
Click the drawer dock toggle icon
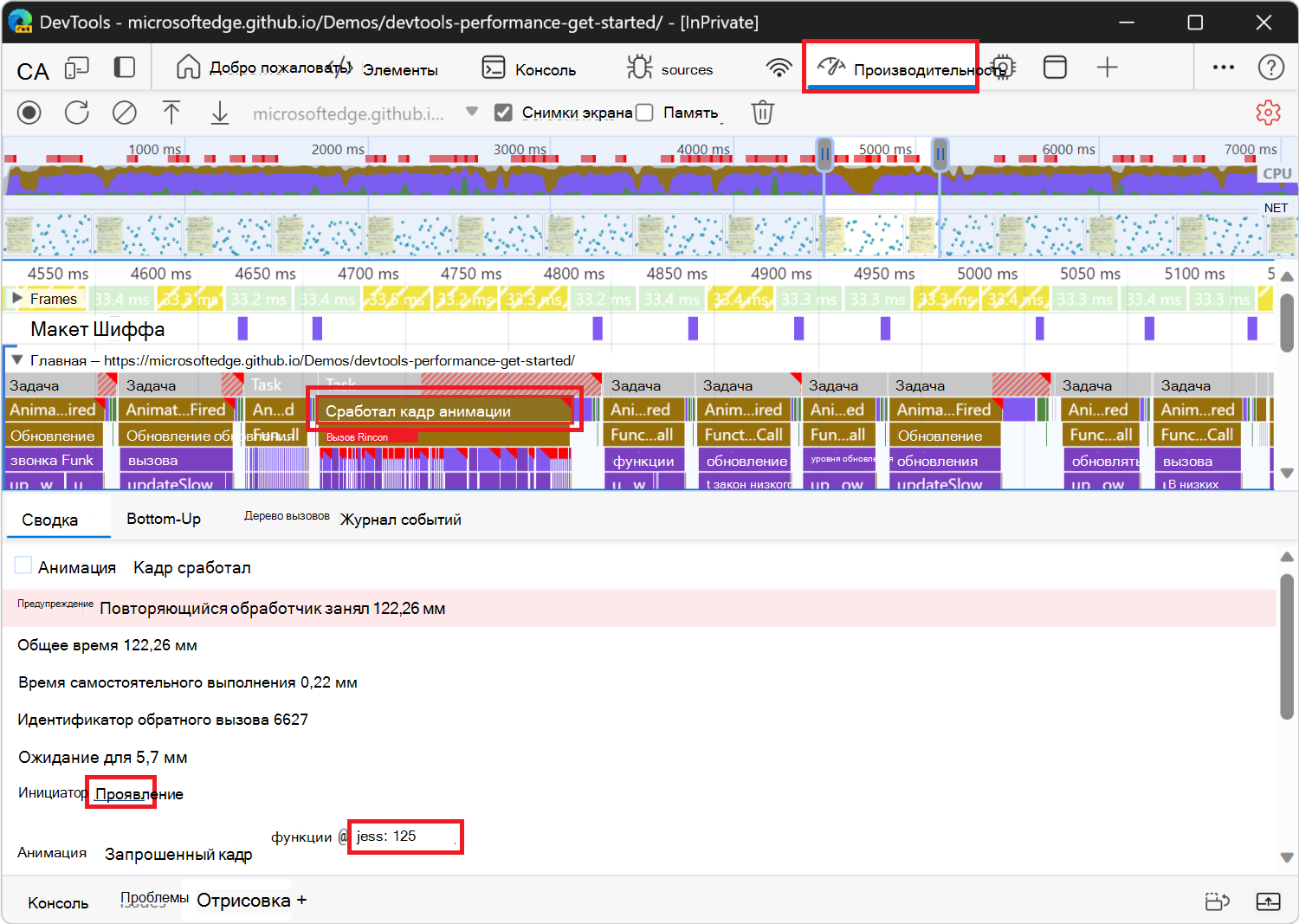(x=1218, y=901)
